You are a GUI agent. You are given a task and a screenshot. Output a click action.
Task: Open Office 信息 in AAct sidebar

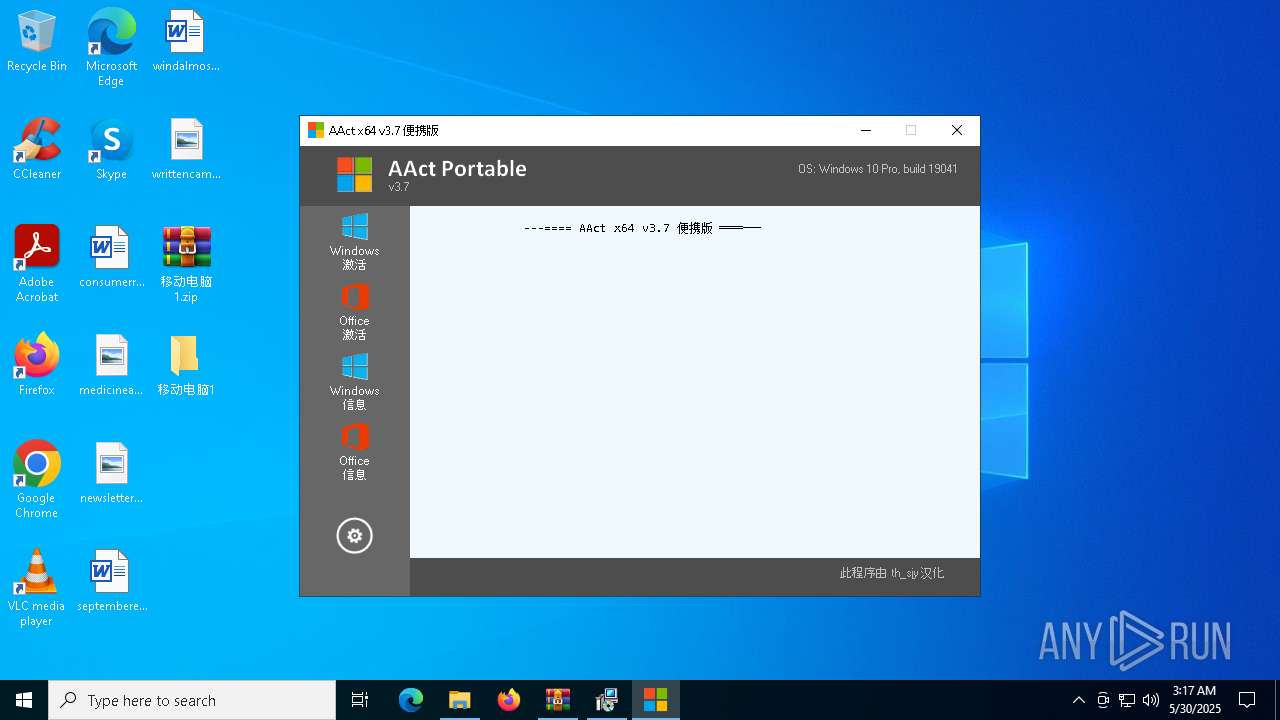(354, 451)
